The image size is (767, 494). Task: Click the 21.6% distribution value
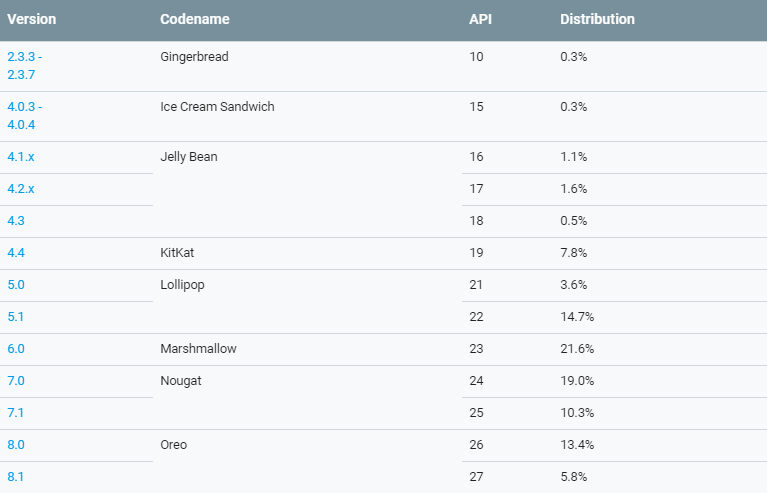(578, 349)
